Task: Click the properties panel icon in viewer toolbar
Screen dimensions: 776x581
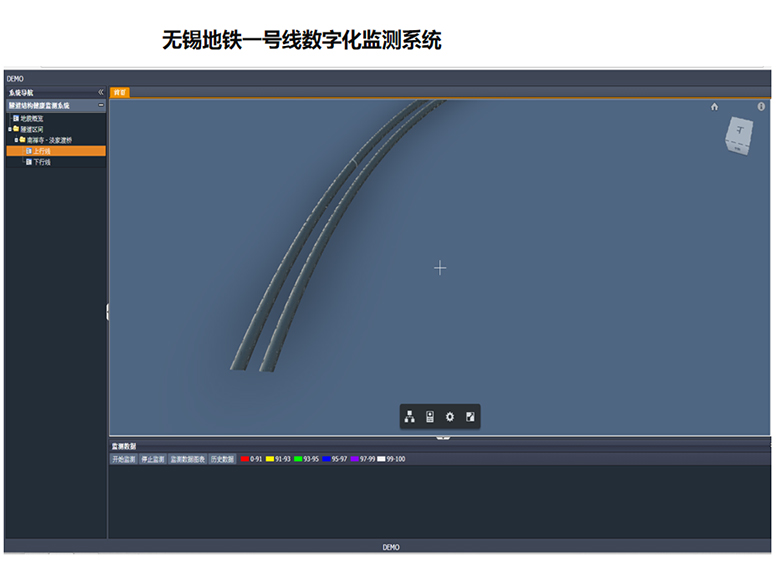Action: [x=430, y=417]
